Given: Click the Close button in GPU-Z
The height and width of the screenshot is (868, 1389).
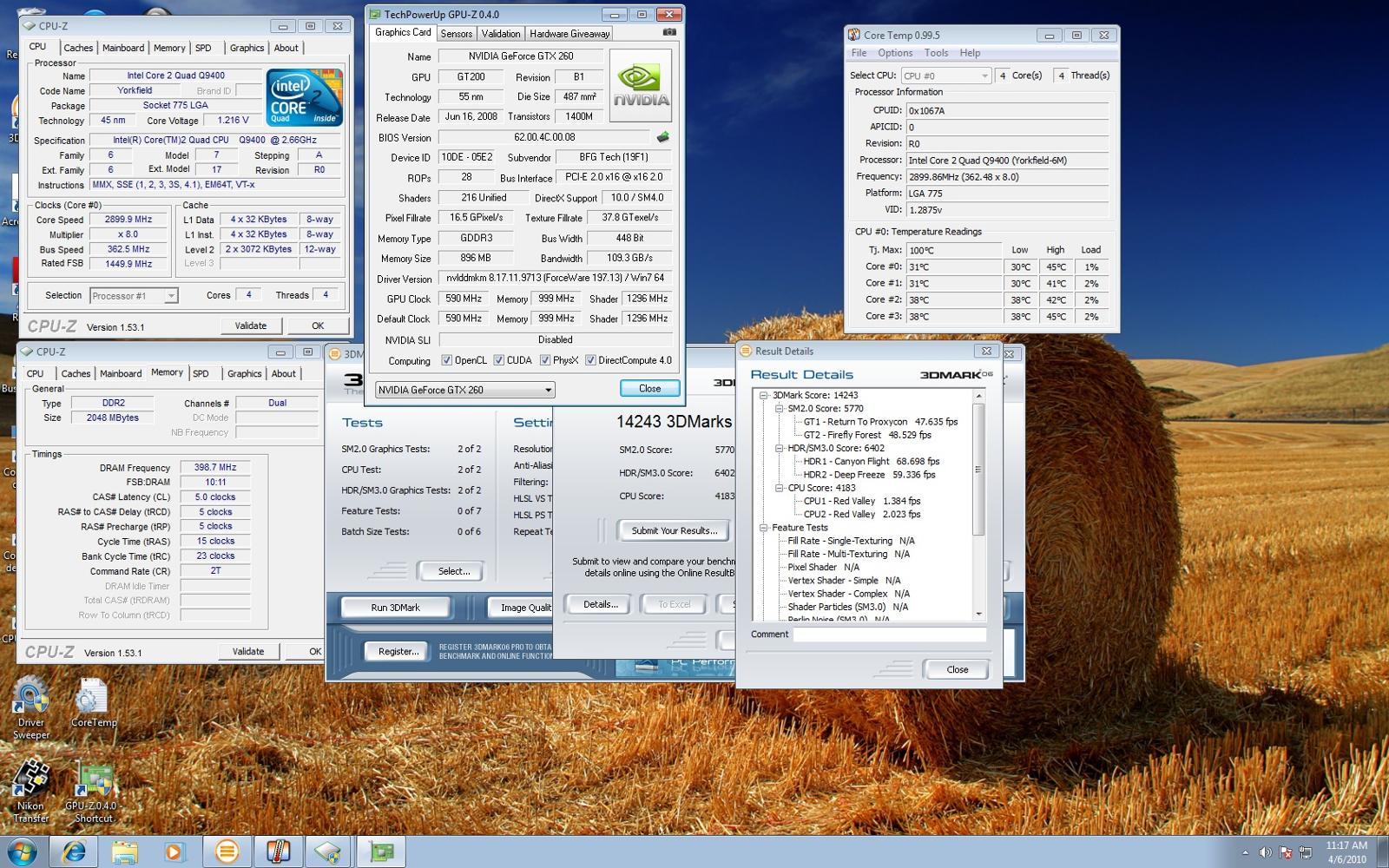Looking at the screenshot, I should (x=649, y=388).
